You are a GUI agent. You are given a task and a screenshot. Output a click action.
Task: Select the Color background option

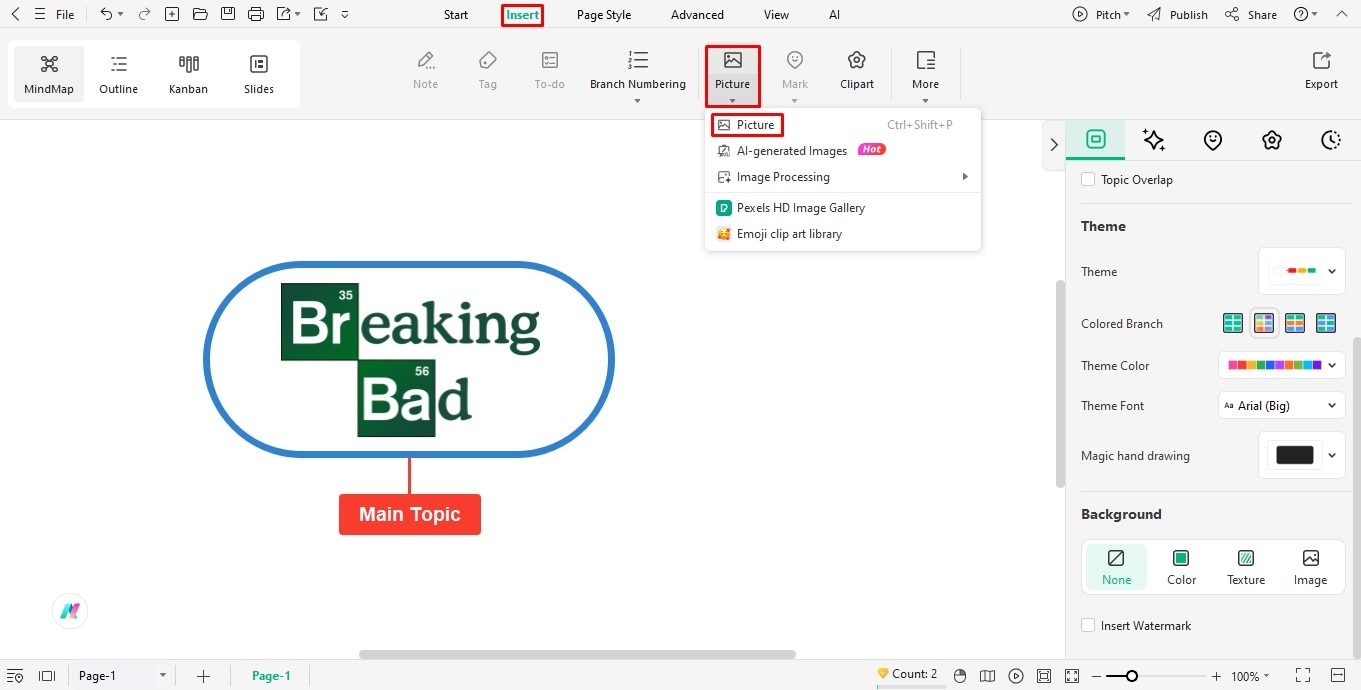tap(1181, 567)
